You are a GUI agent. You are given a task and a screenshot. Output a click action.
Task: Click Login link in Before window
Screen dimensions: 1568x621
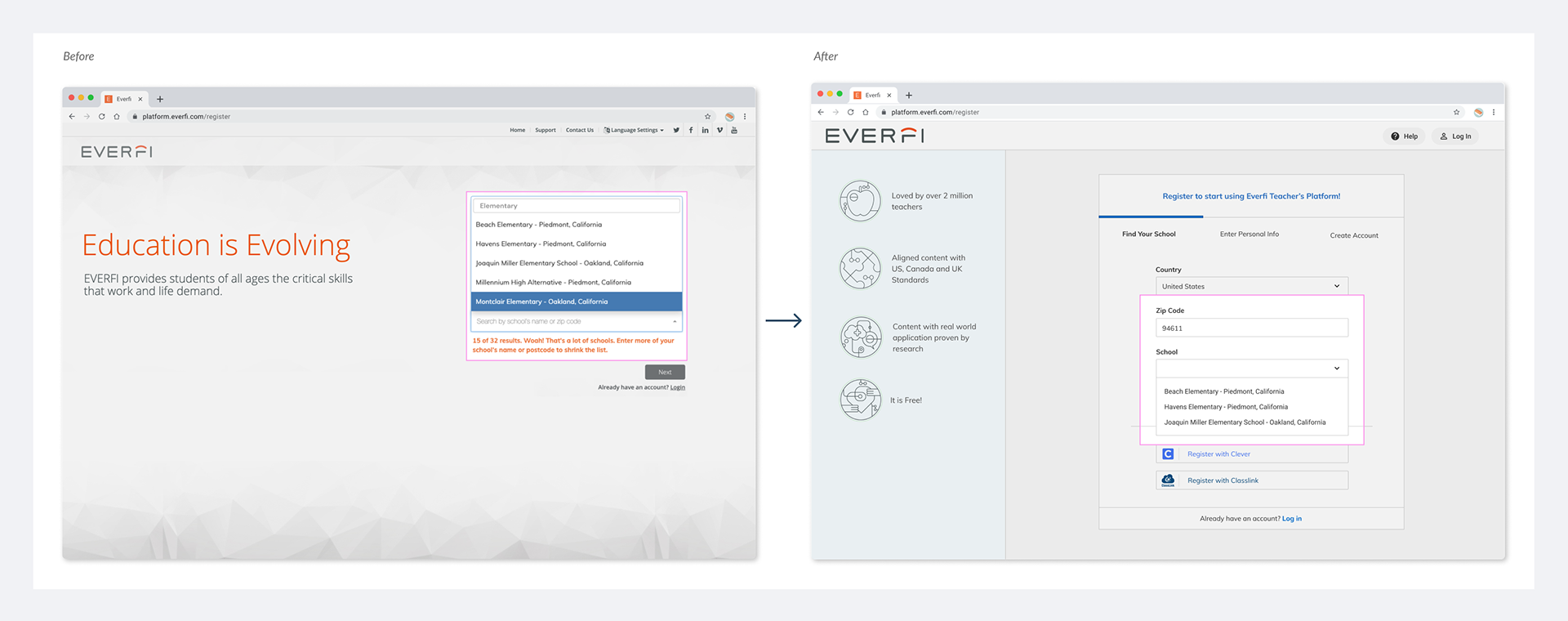click(678, 388)
